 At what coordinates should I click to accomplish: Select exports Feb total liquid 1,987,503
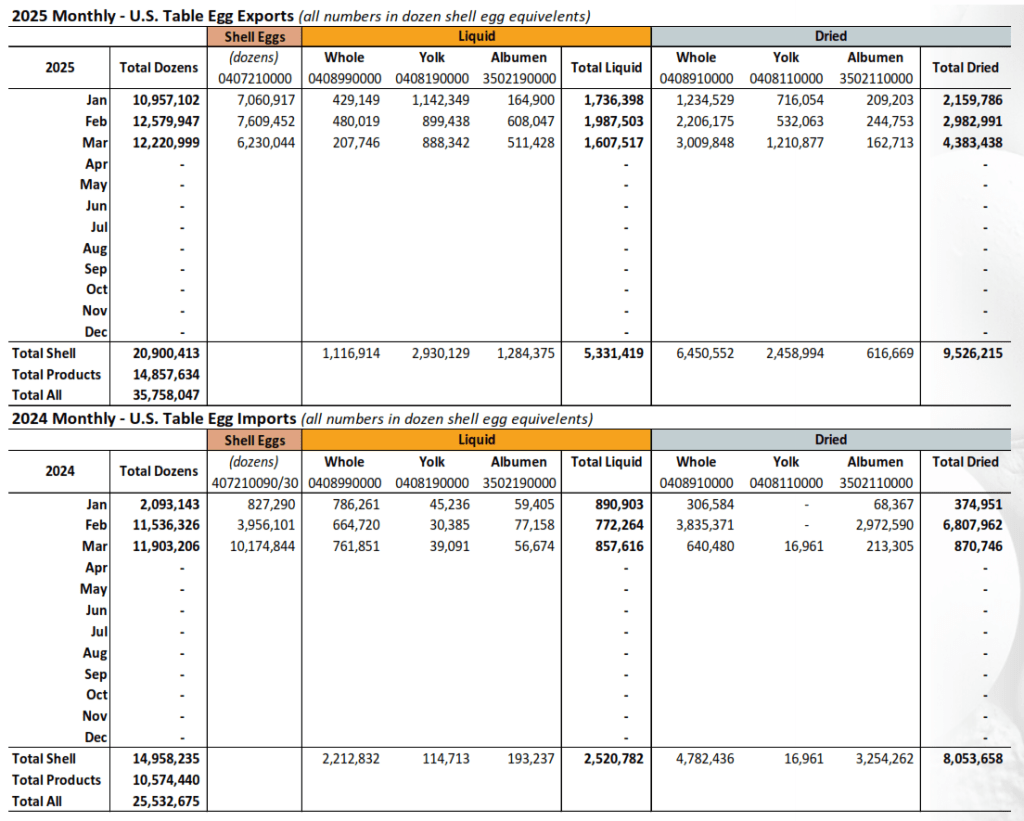(614, 121)
